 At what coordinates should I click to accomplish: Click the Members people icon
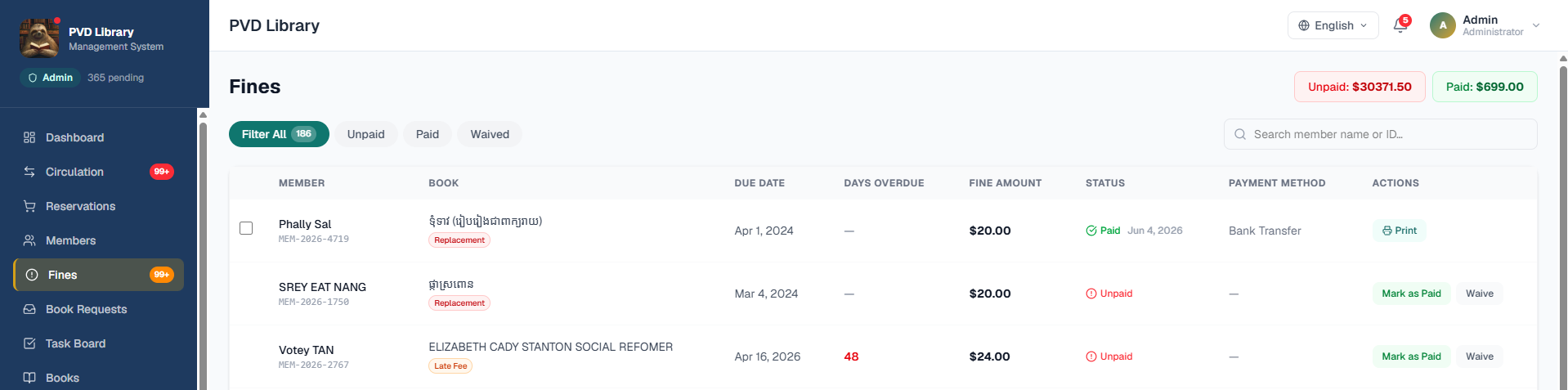[x=29, y=240]
